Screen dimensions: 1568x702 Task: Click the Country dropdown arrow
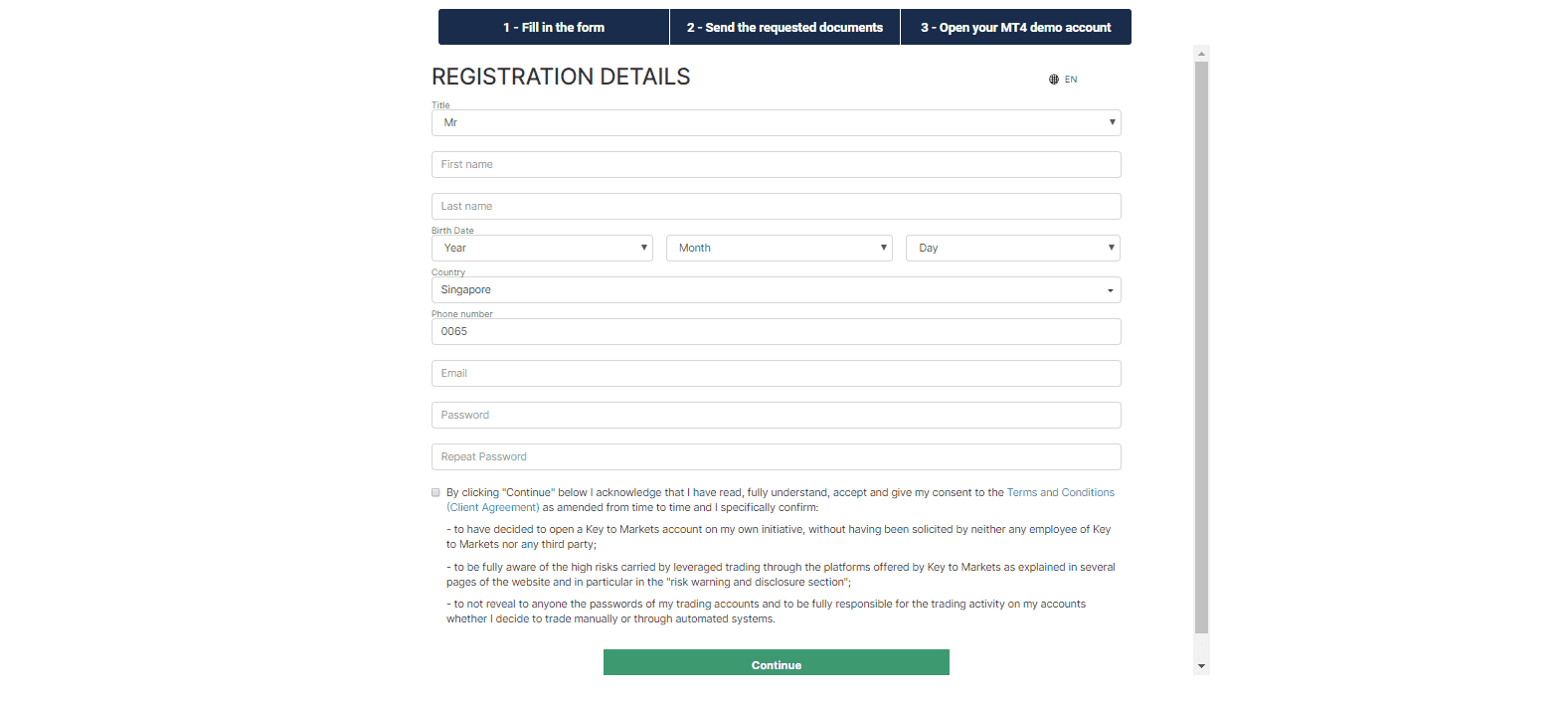coord(1110,289)
